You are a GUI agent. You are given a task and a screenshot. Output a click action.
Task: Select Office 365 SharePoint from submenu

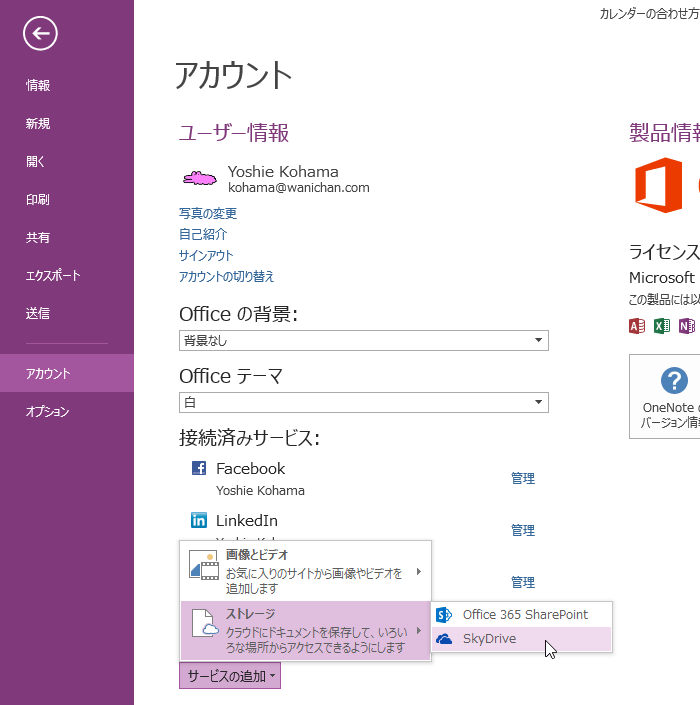[x=522, y=615]
